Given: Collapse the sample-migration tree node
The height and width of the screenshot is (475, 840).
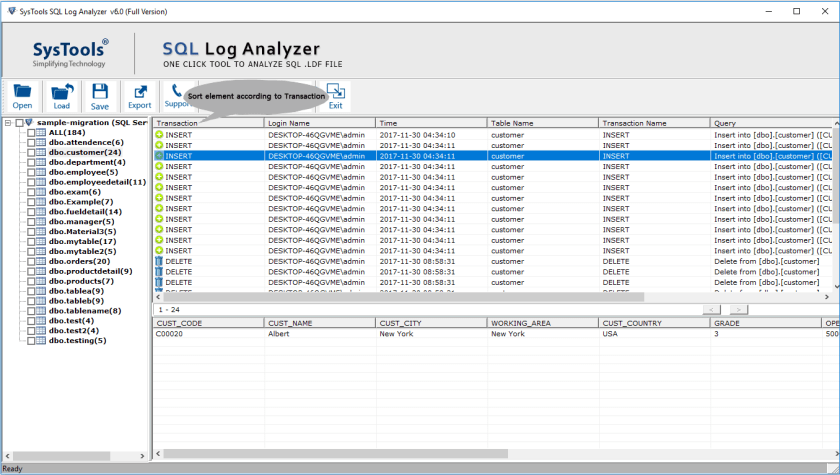Looking at the screenshot, I should tap(8, 123).
